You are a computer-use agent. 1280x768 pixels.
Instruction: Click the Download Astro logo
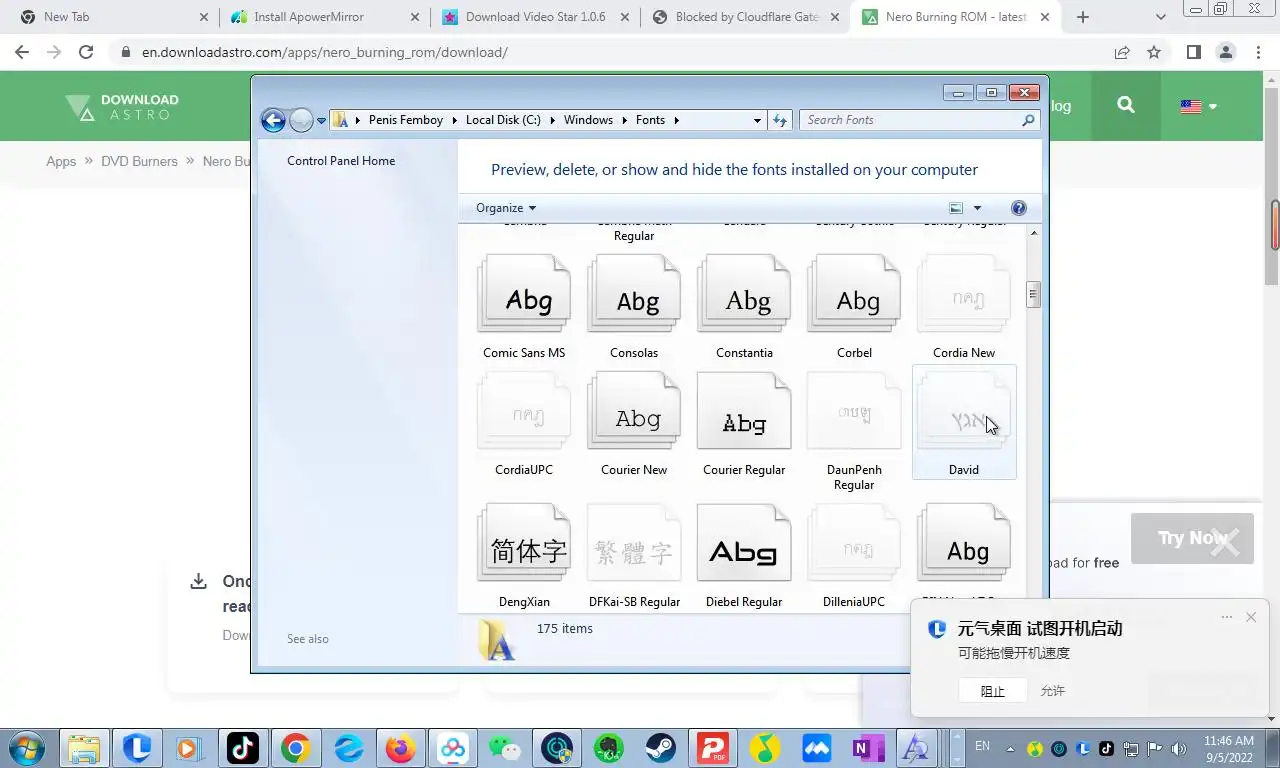[x=122, y=106]
